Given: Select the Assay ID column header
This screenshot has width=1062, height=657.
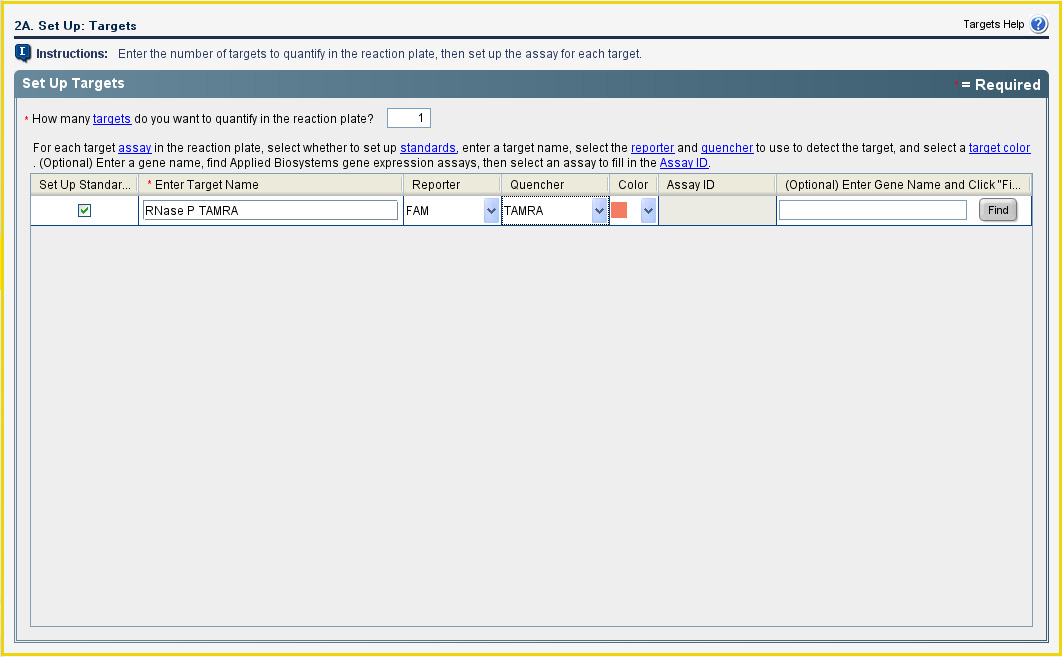Looking at the screenshot, I should tap(716, 185).
